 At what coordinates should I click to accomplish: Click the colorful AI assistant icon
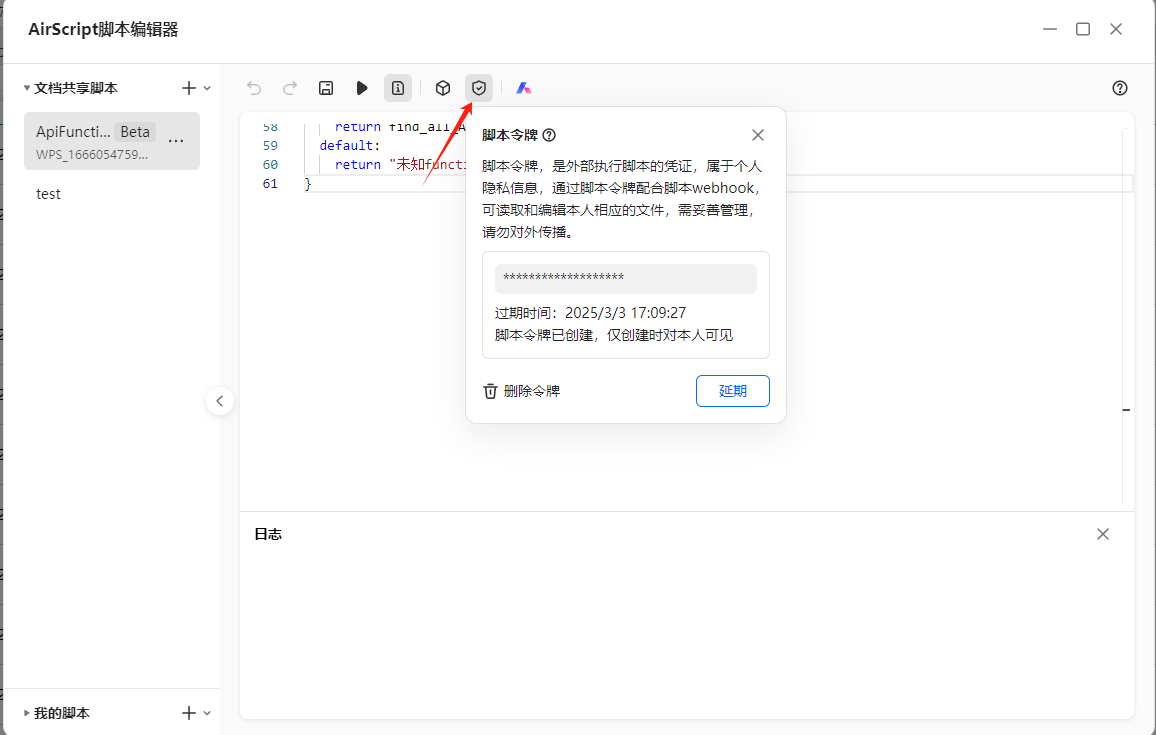click(x=523, y=88)
